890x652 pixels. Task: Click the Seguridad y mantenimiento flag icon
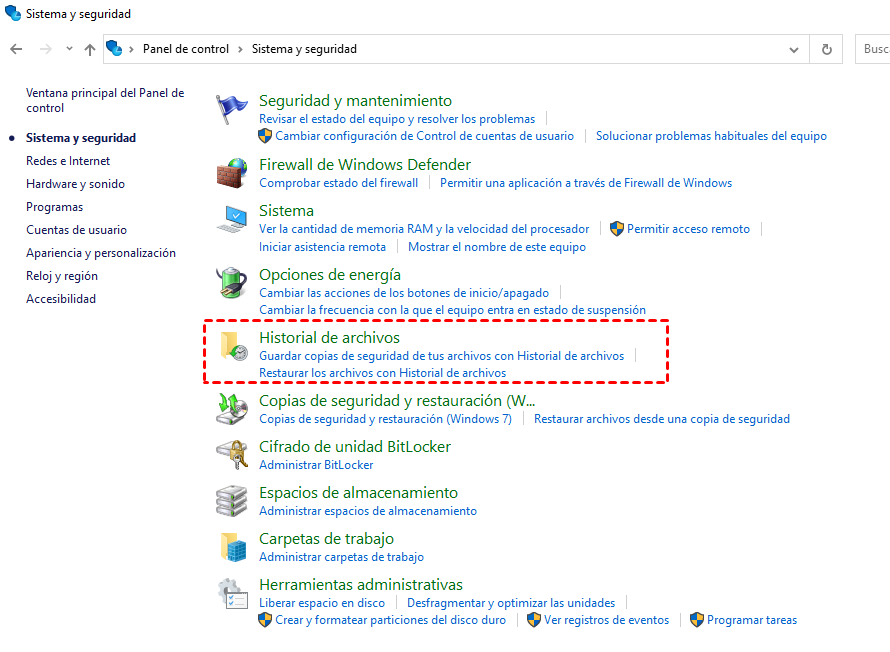[x=233, y=110]
